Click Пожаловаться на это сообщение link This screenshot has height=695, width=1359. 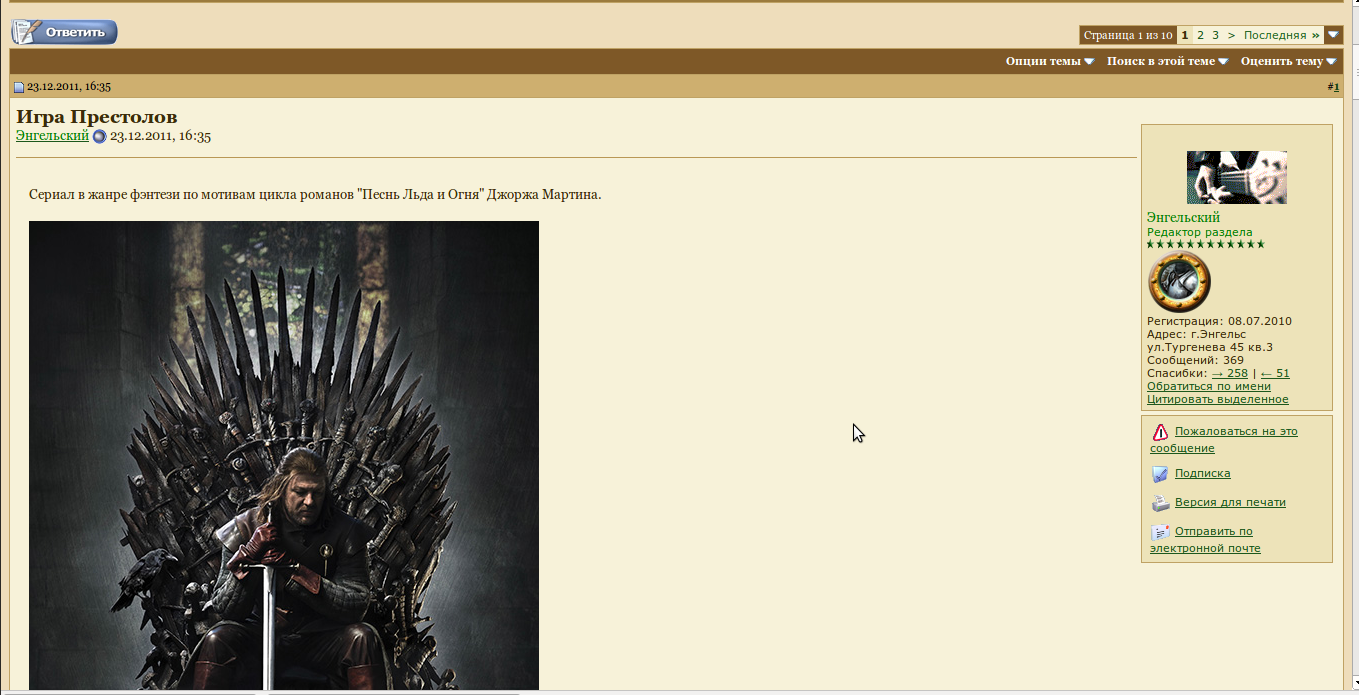(1224, 440)
